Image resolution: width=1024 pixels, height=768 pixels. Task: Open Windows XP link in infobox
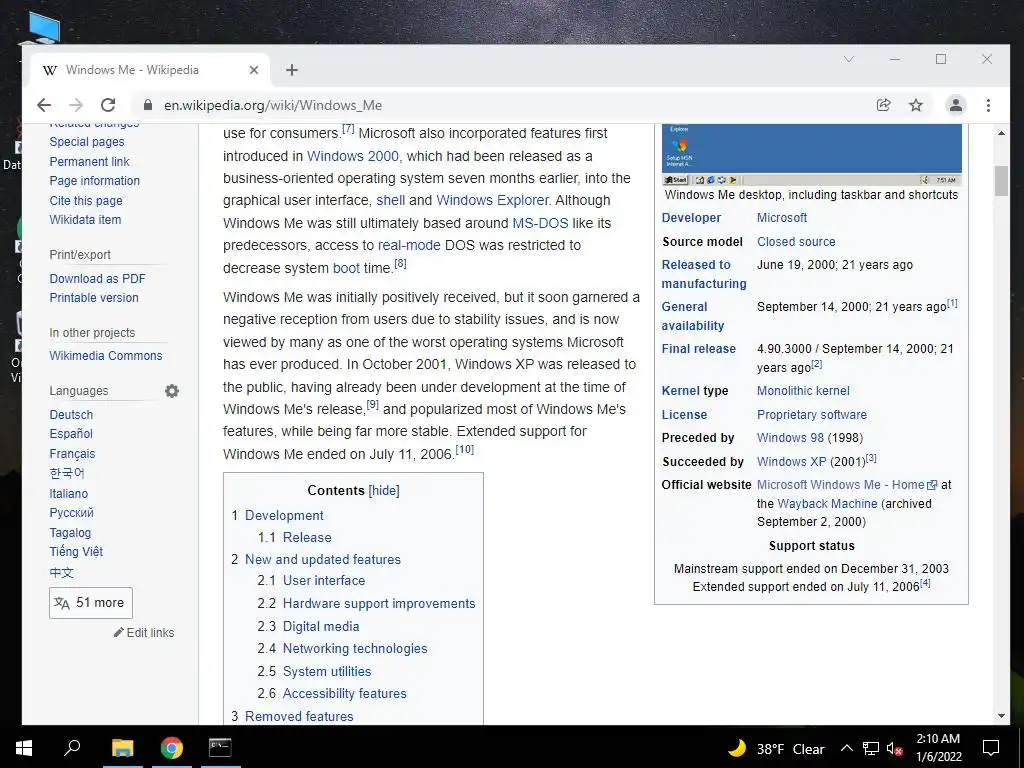click(x=792, y=462)
